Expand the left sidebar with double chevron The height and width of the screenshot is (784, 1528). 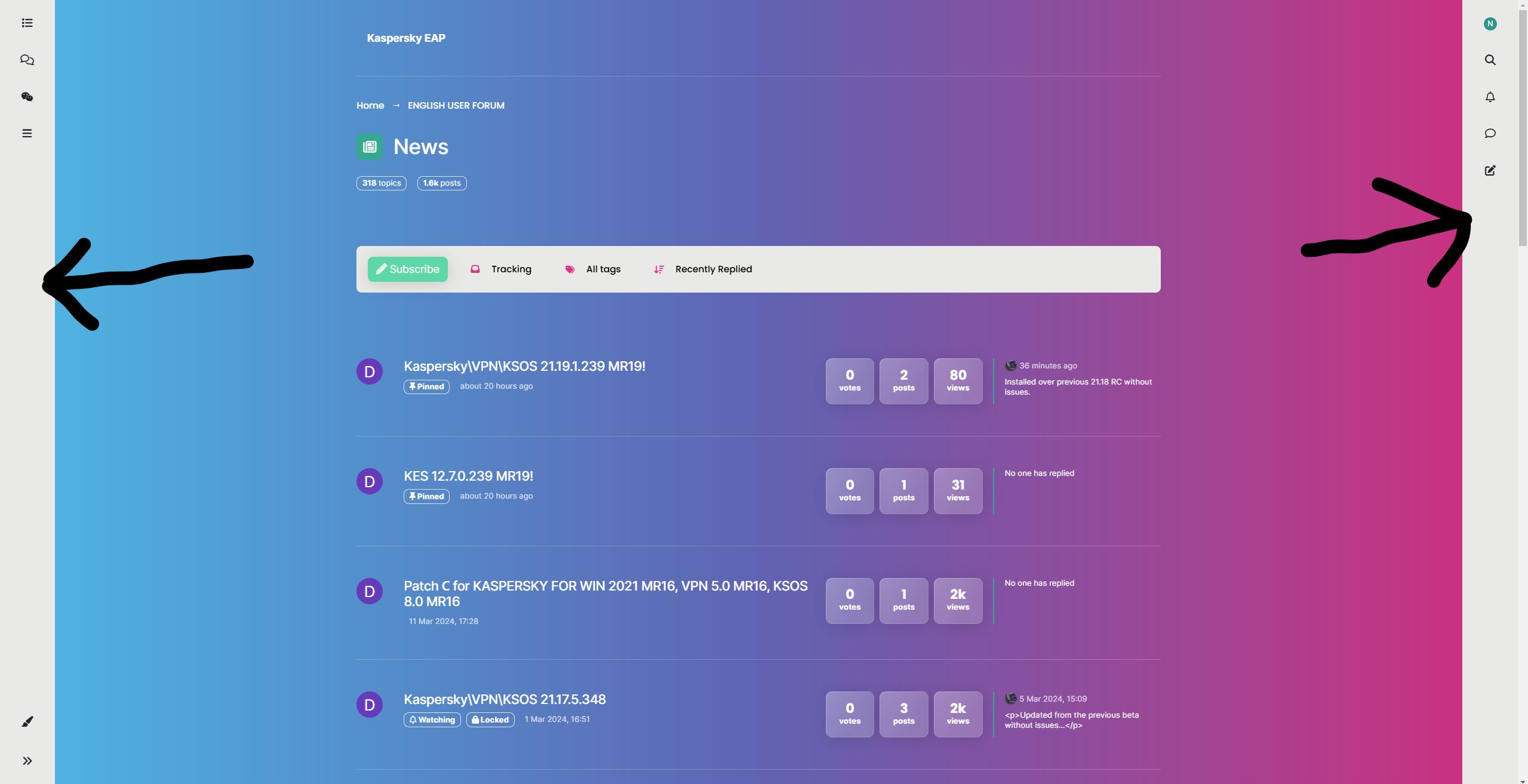point(27,761)
